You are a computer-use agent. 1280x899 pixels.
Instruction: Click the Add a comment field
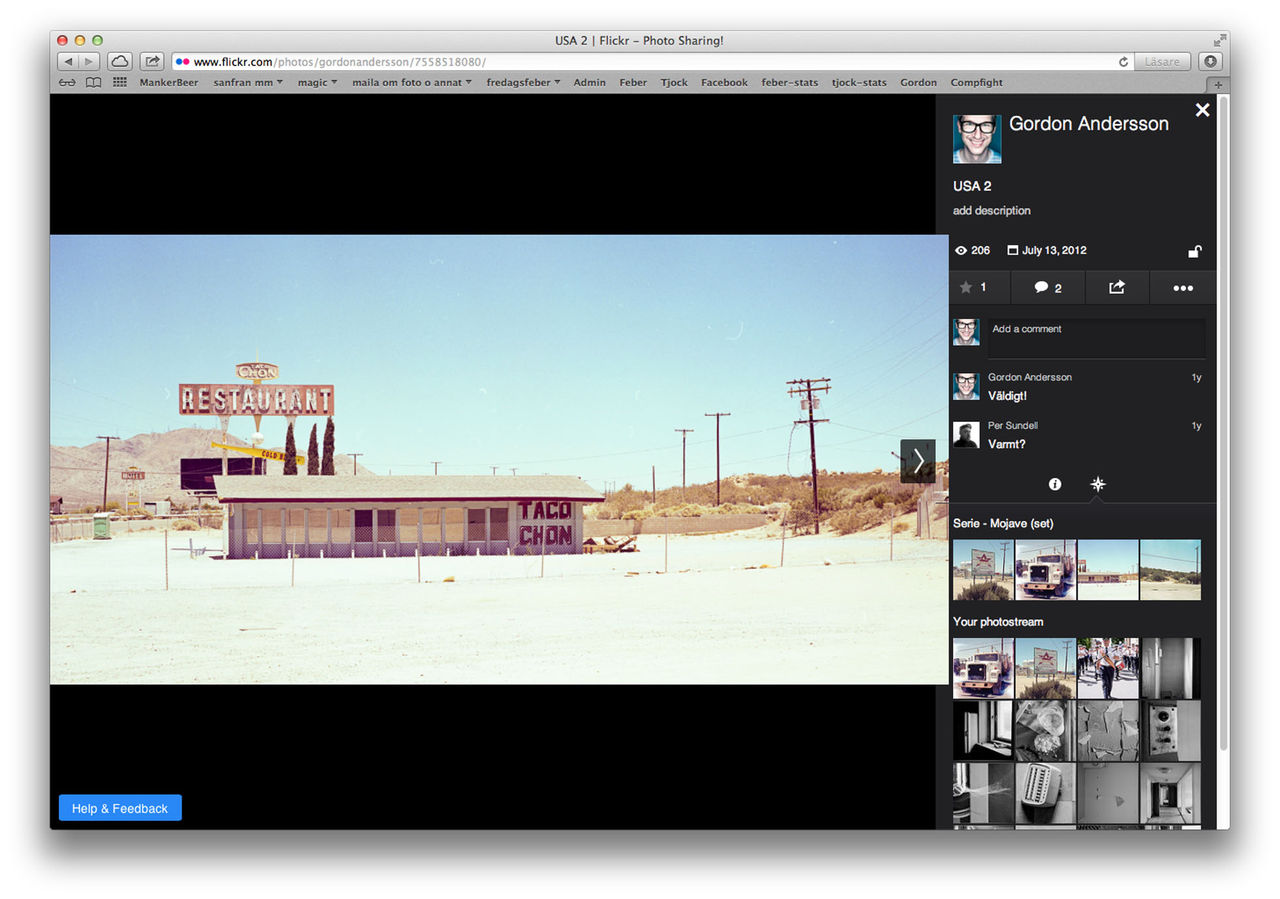click(x=1096, y=338)
